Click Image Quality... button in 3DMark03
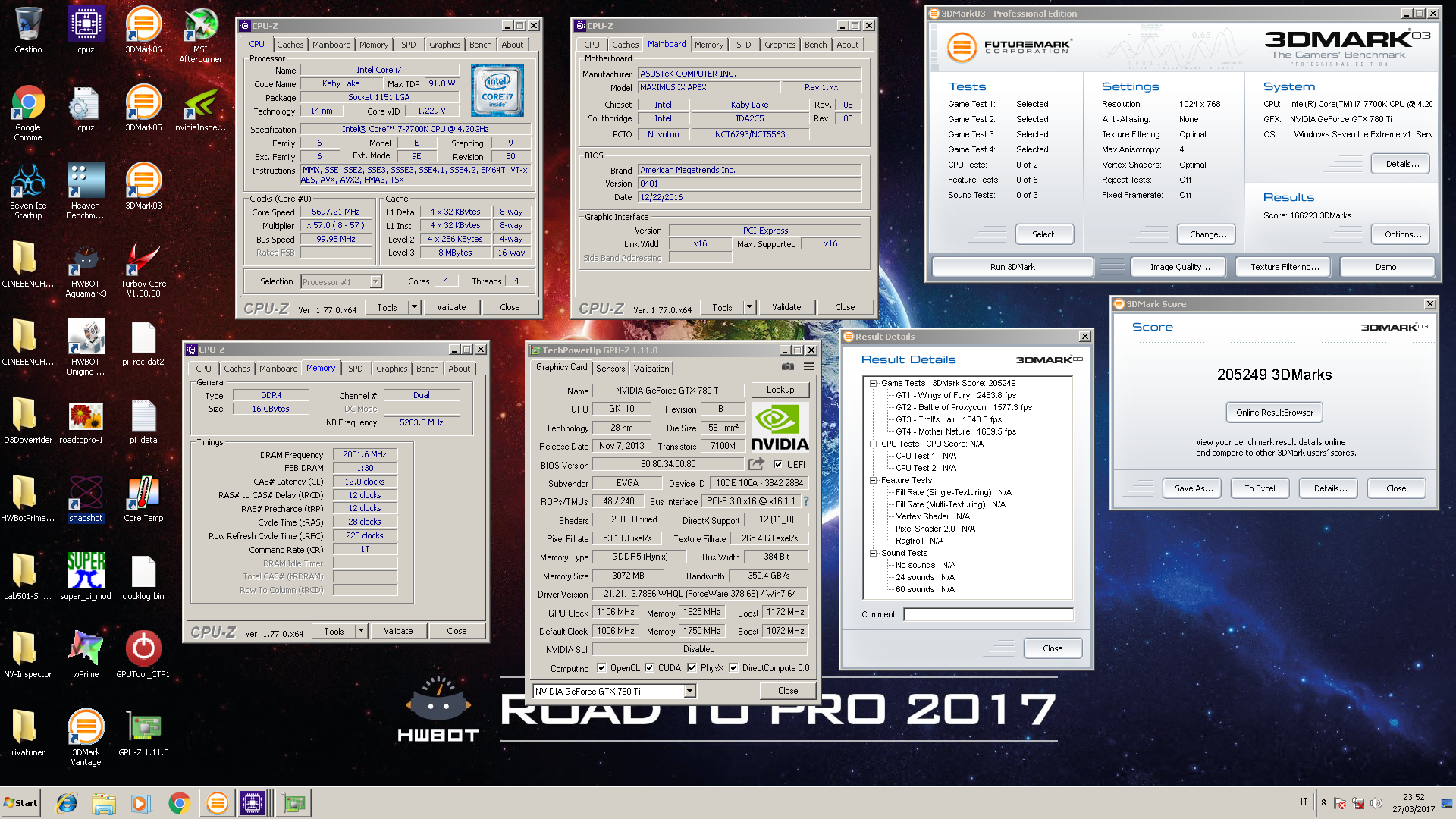This screenshot has height=819, width=1456. 1179,267
